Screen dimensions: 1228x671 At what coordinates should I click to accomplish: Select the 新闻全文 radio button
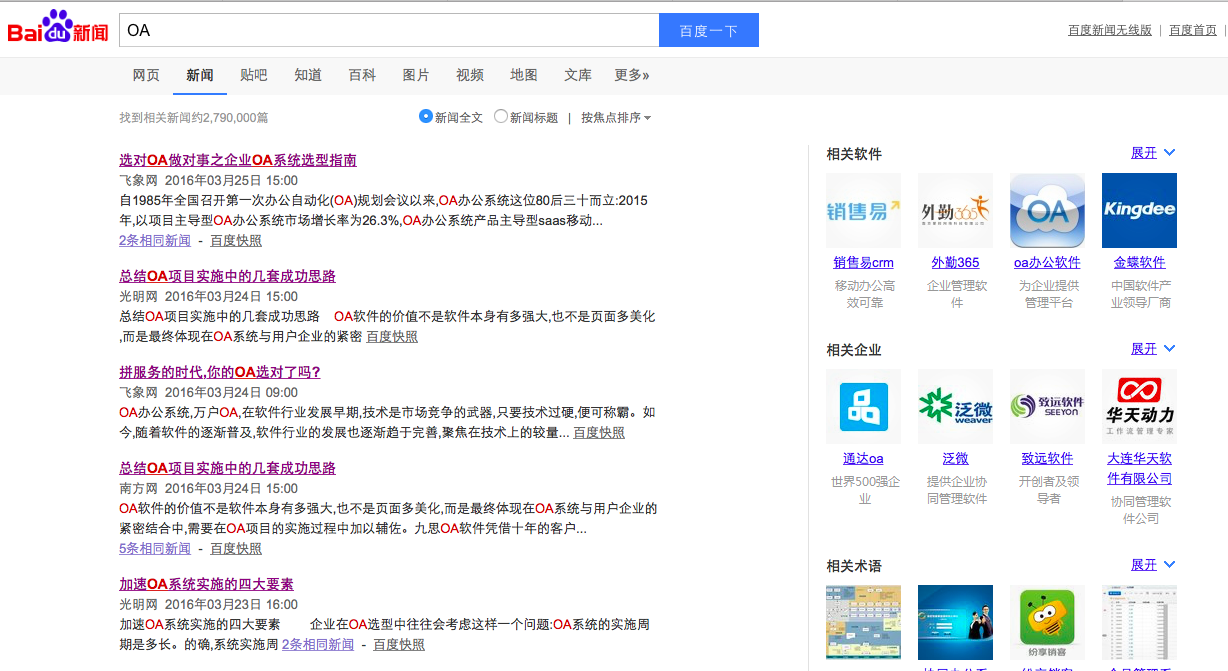(425, 116)
